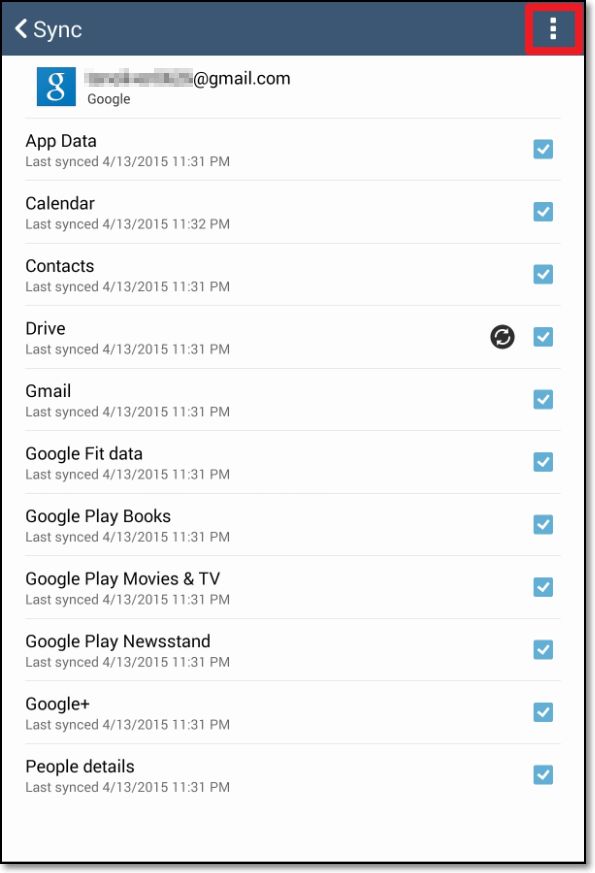The width and height of the screenshot is (595, 873).
Task: Tap the Google Play Newsstand row label
Action: (x=118, y=641)
